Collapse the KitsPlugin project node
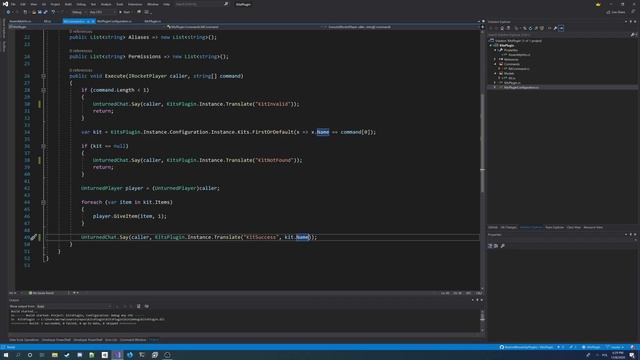 491,45
